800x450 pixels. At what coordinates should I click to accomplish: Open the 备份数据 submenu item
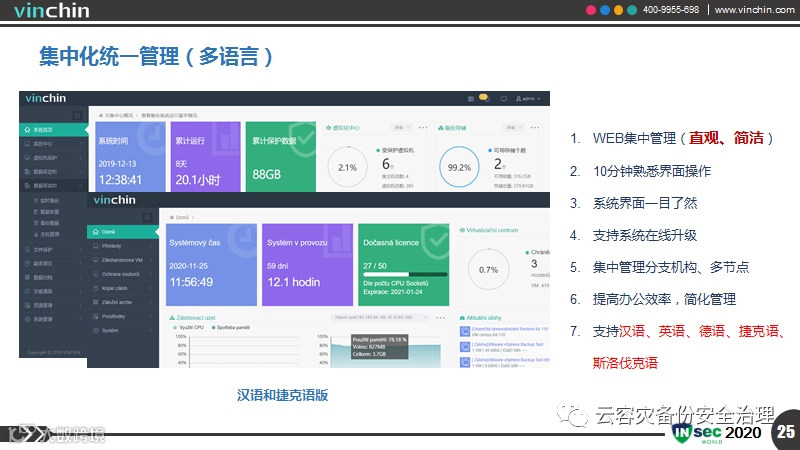47,223
